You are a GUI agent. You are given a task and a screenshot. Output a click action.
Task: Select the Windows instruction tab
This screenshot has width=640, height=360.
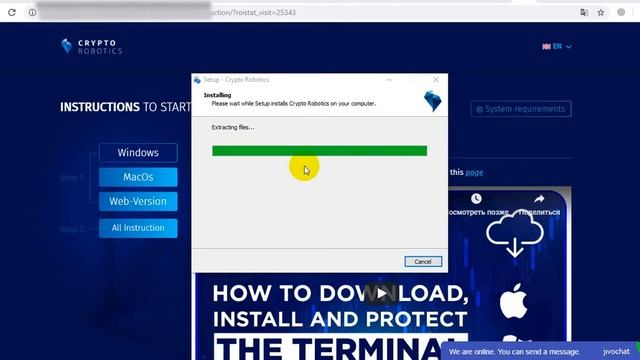click(x=138, y=153)
